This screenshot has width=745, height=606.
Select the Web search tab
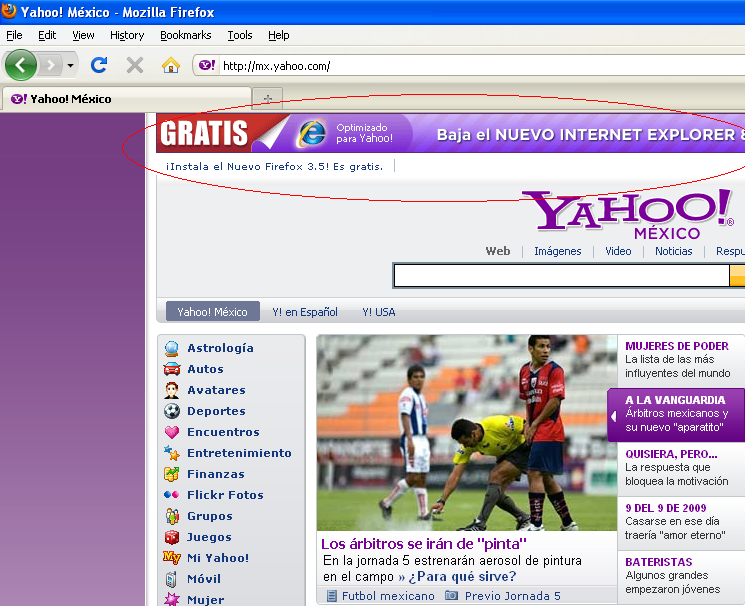(497, 251)
